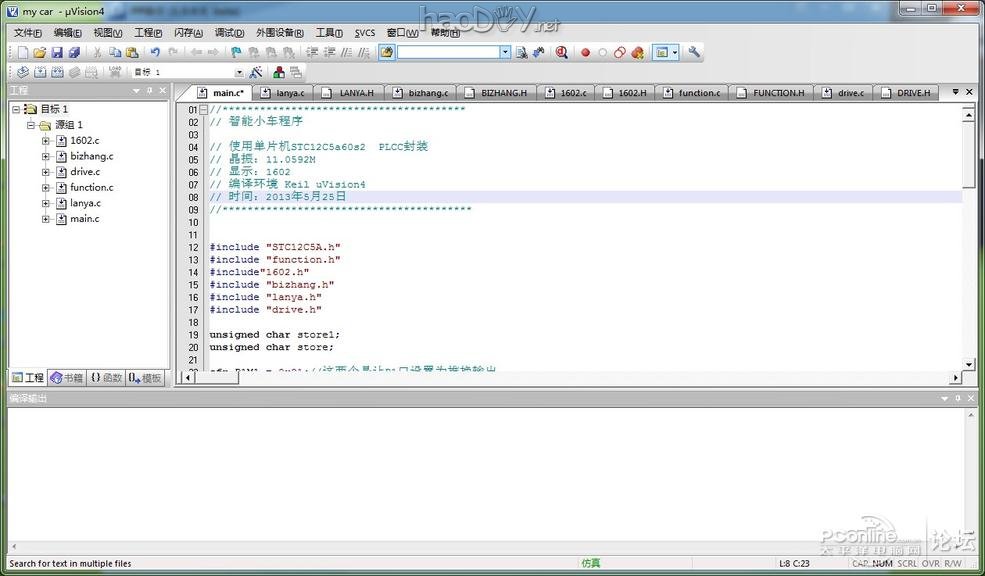Pin the project panel with pushpin
985x576 pixels.
[x=149, y=91]
